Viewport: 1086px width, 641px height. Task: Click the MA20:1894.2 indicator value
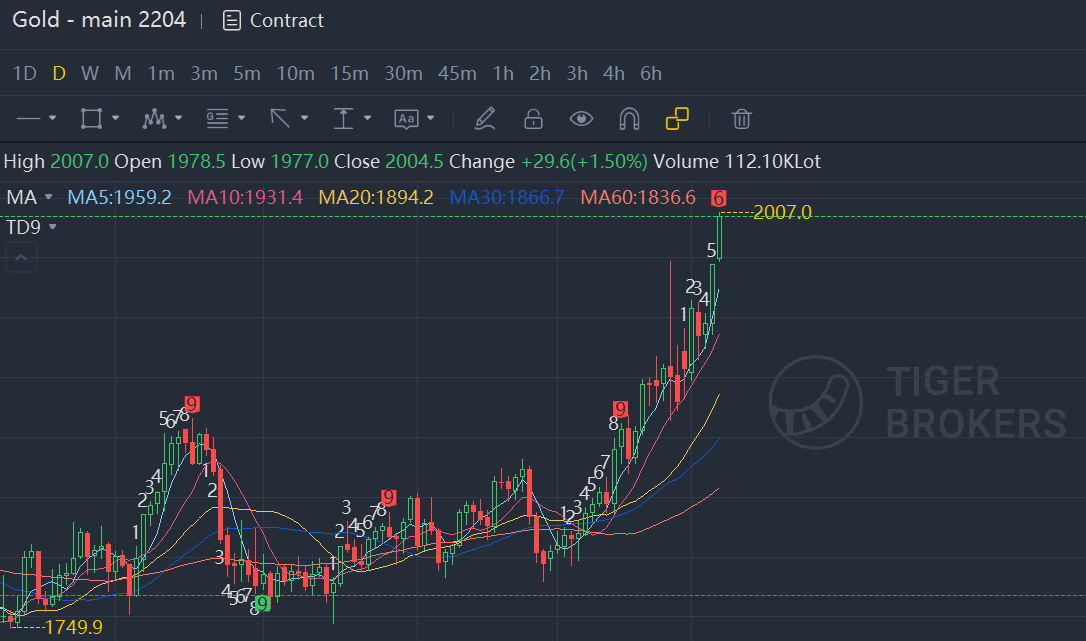[x=376, y=197]
